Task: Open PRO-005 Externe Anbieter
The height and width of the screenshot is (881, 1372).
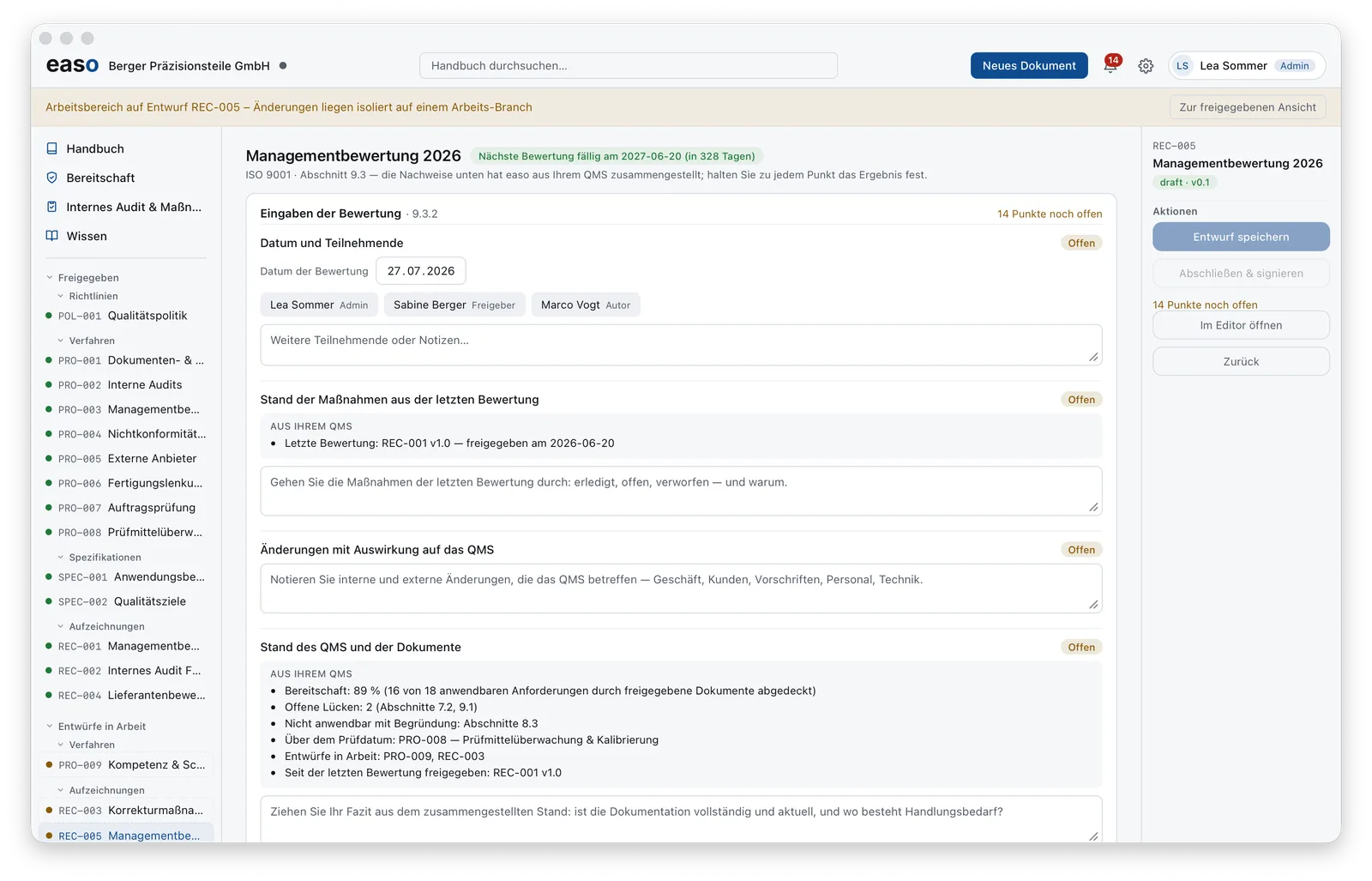Action: 126,459
